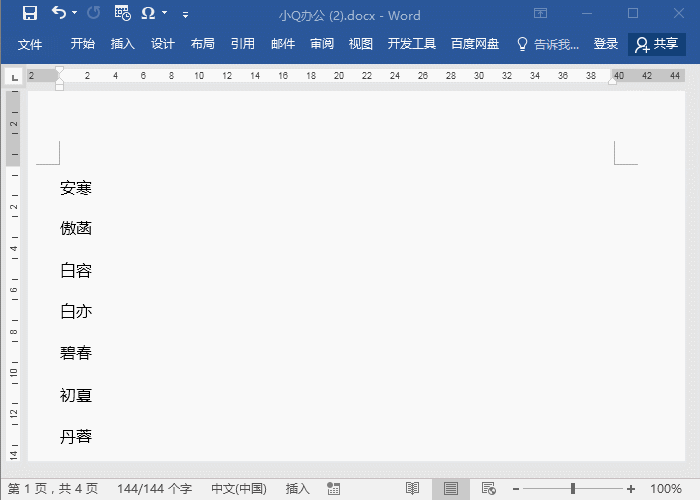700x500 pixels.
Task: Click the text 安寒 in document
Action: point(76,188)
